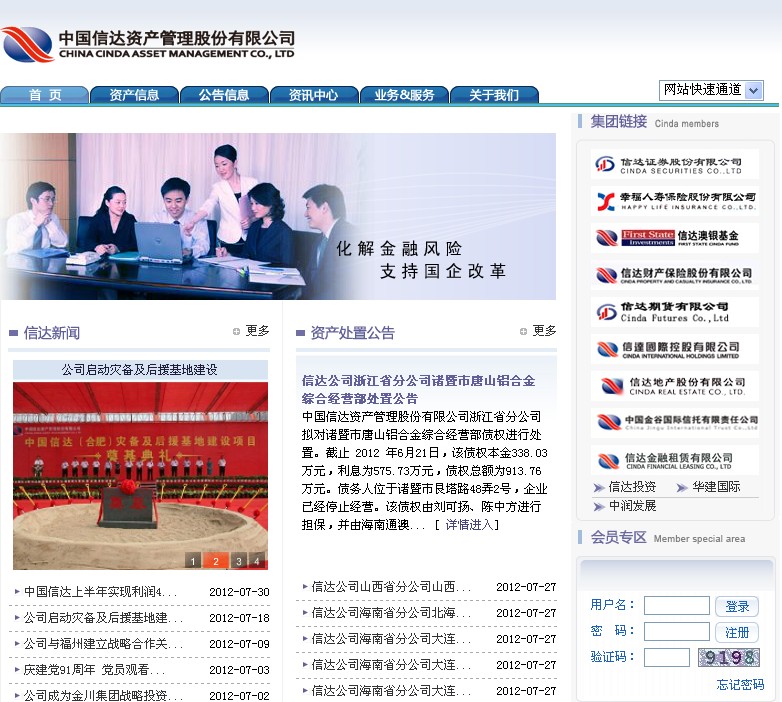Follow the 信达投资 link
Viewport: 782px width, 702px height.
[632, 487]
